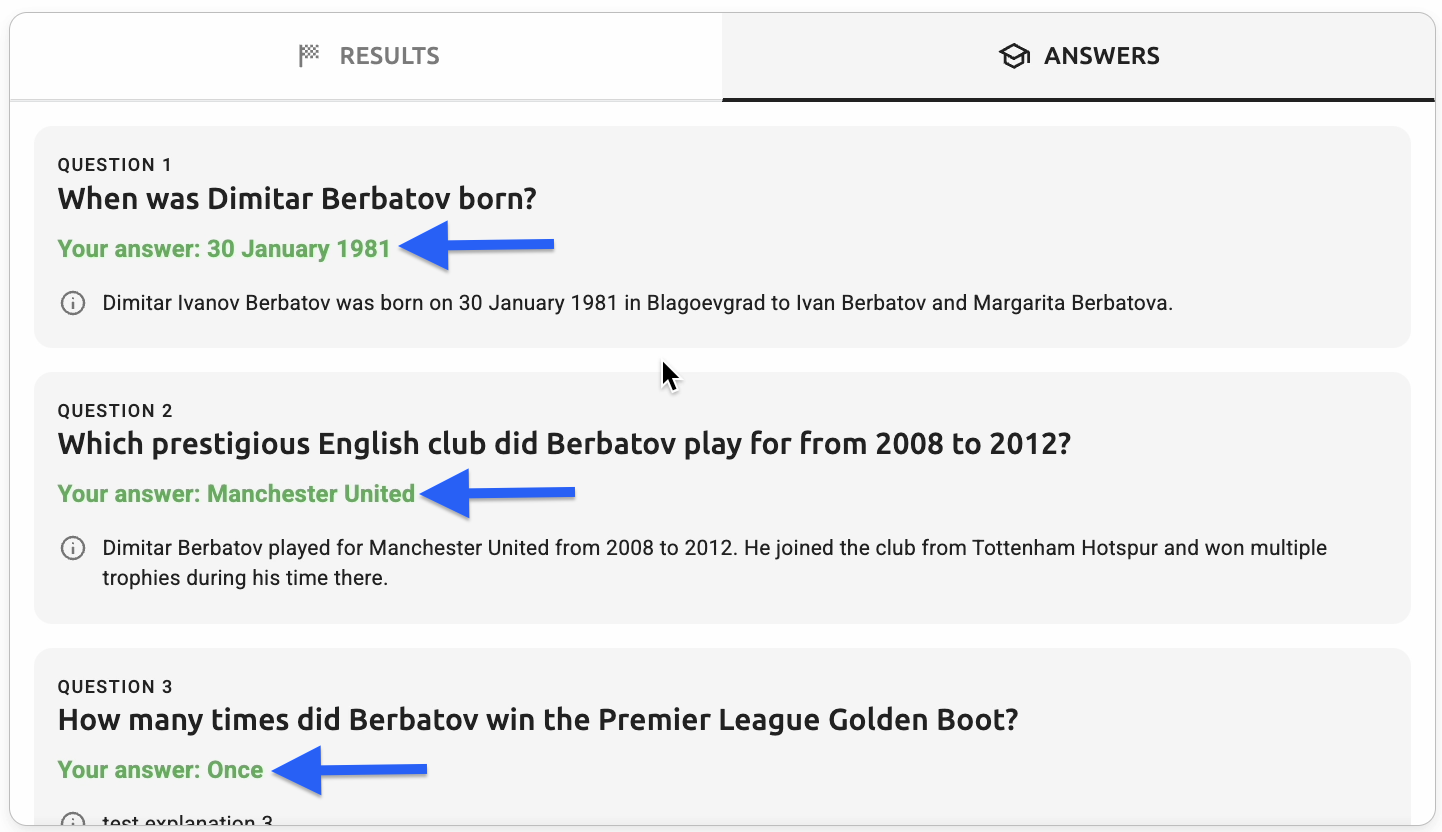Click the blue arrow beside Manchester United
The height and width of the screenshot is (832, 1442).
497,493
